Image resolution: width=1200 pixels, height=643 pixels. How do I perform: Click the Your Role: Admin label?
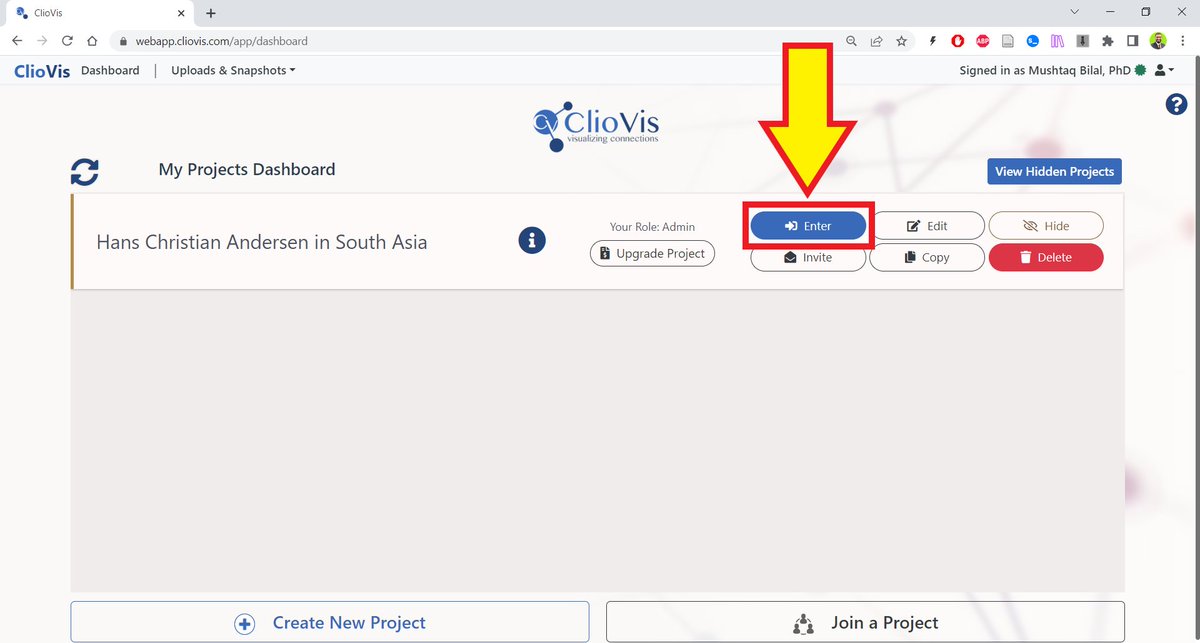(652, 227)
